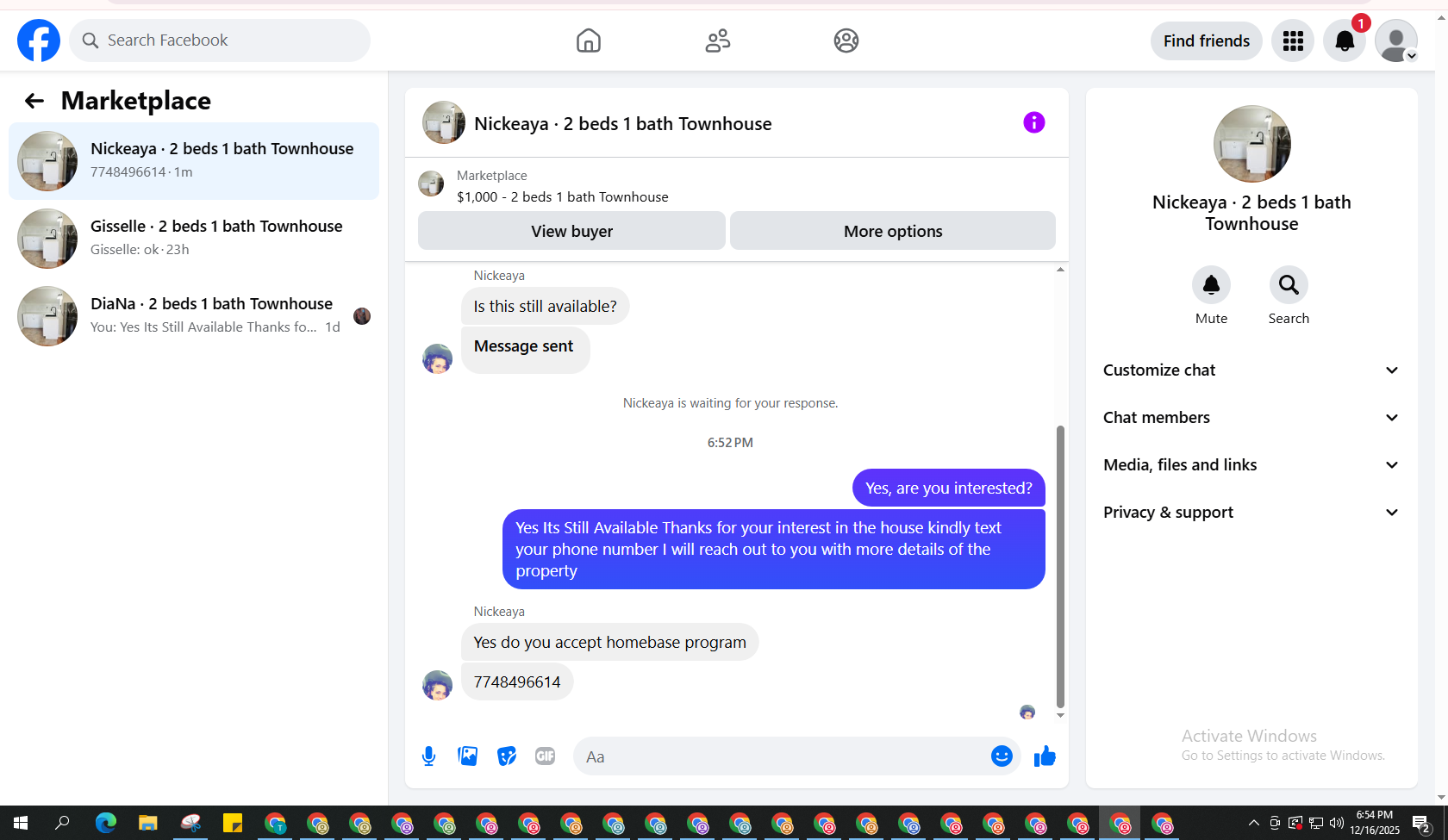Screen dimensions: 1448x840
Task: Click the 6:52 PM timestamp in chat
Action: [730, 443]
